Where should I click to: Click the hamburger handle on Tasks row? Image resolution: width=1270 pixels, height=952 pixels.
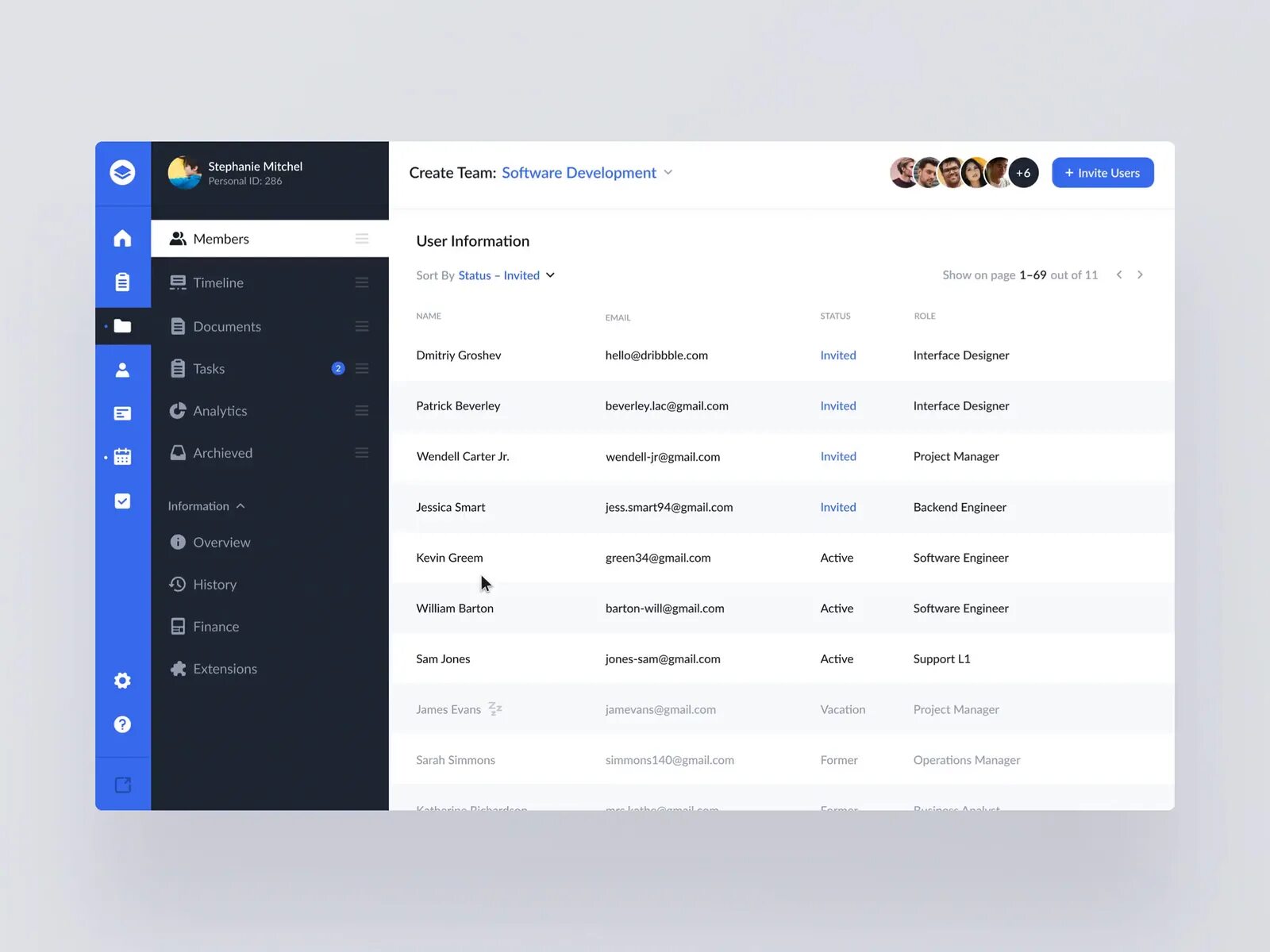tap(362, 369)
